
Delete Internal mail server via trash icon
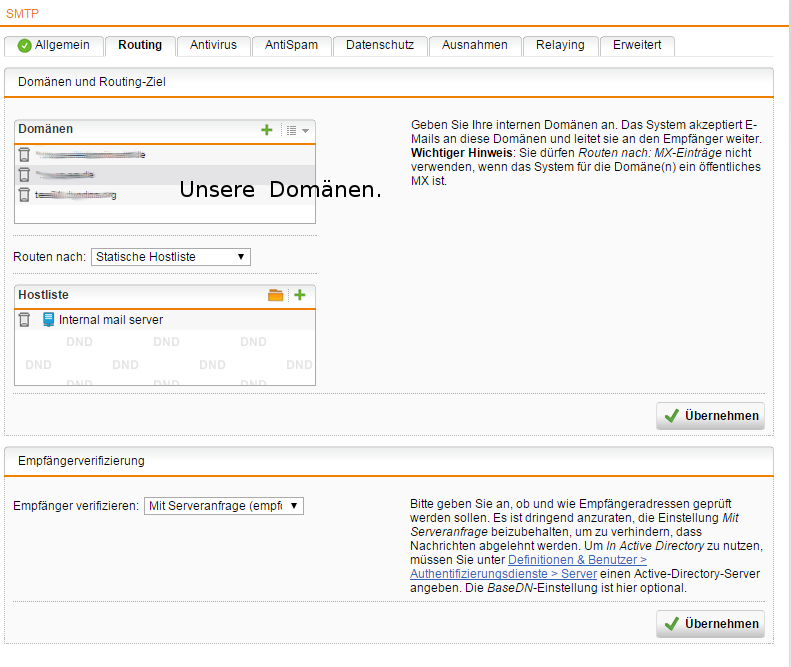click(24, 320)
